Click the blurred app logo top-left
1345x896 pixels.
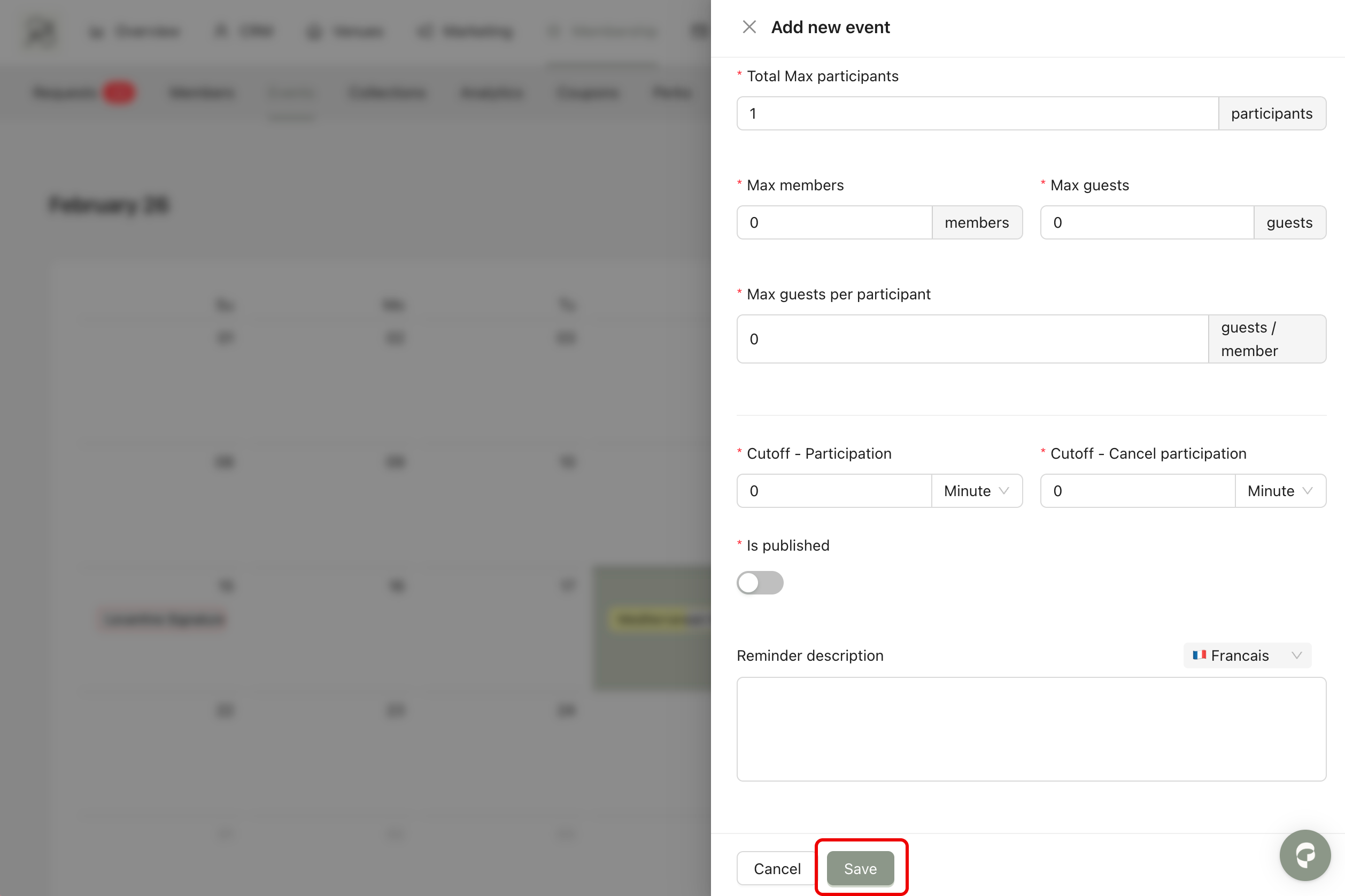pos(41,32)
